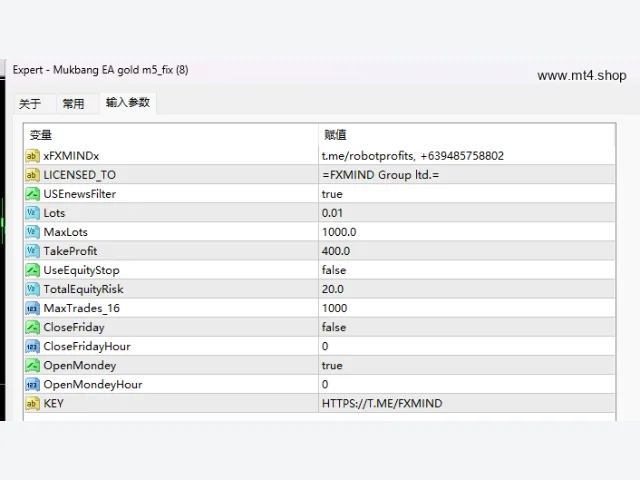
Task: Click the bool icon beside USnewsFilter
Action: (32, 194)
